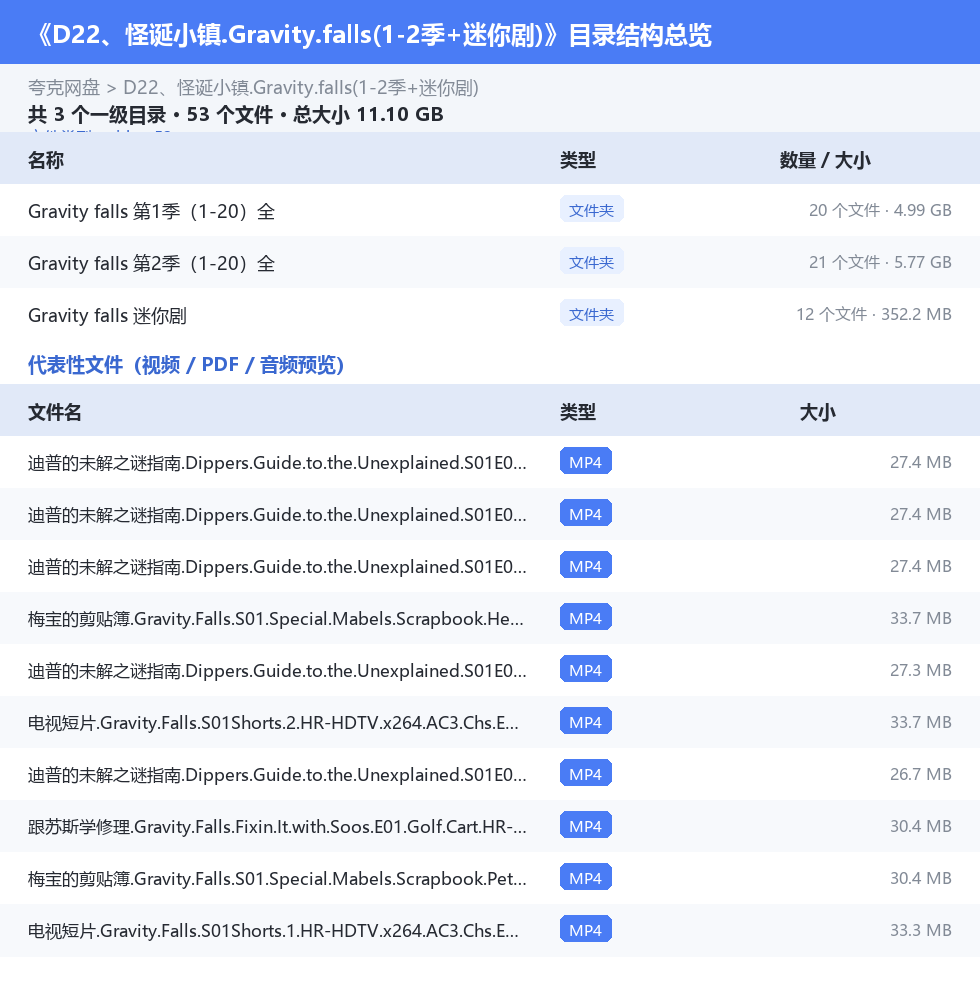Click the 文件名 column header
980x988 pixels.
(54, 412)
